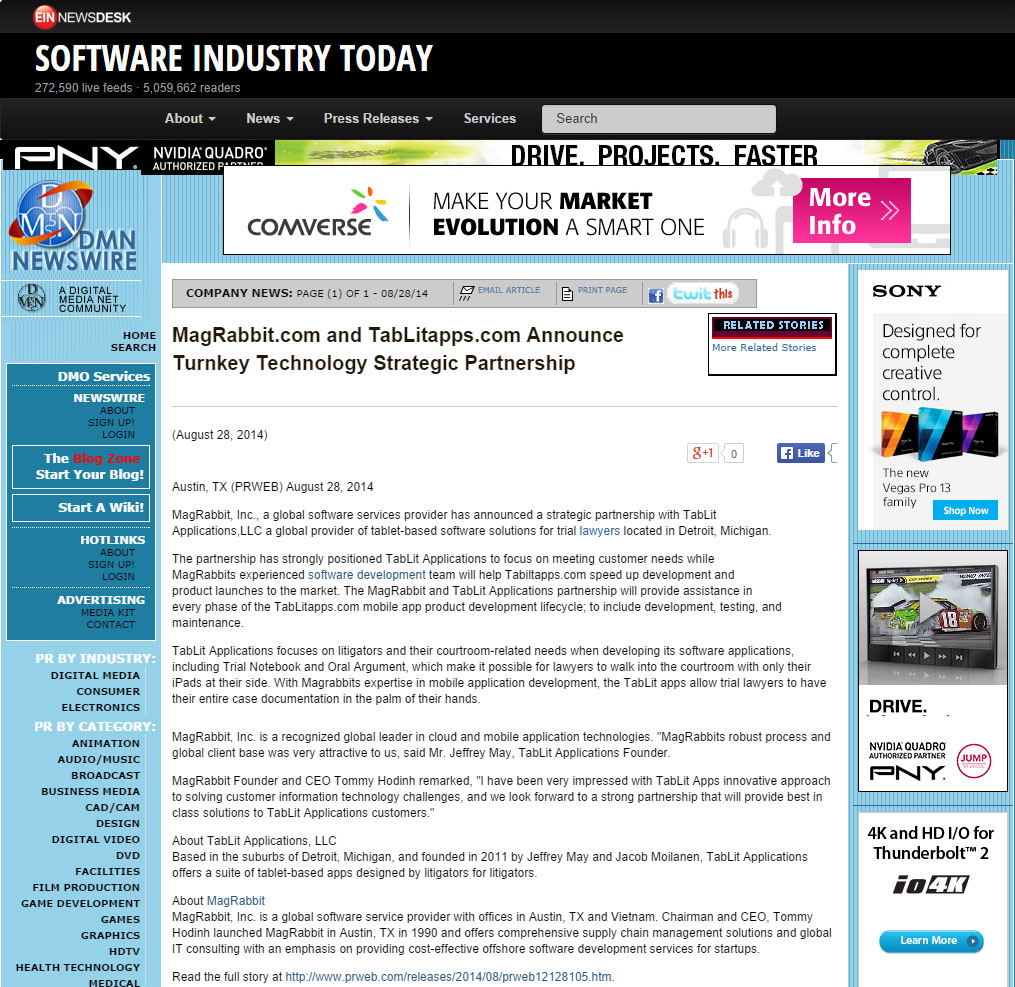Click More Related Stories link
This screenshot has width=1015, height=987.
(764, 348)
